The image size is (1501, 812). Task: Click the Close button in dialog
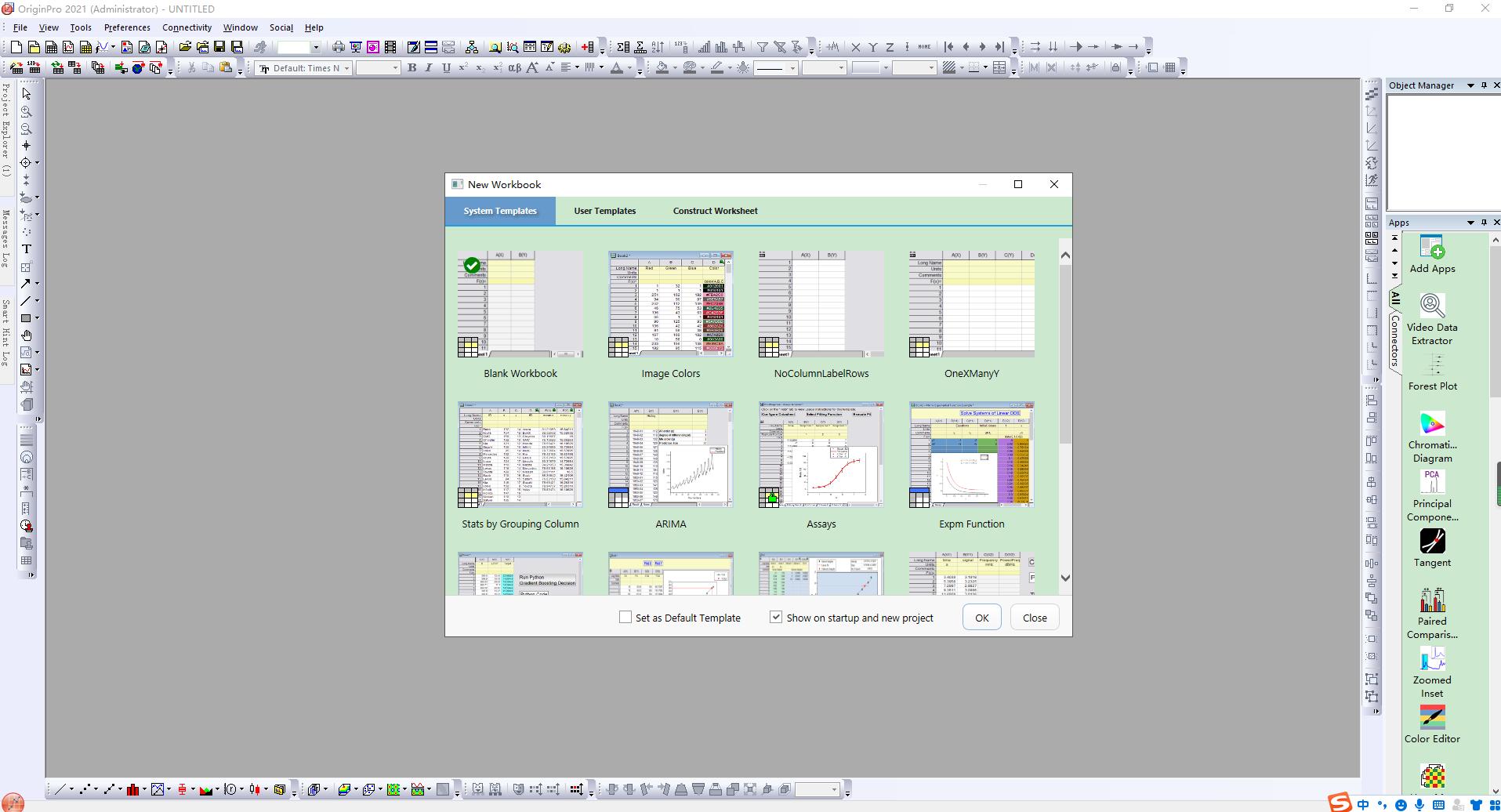pyautogui.click(x=1034, y=618)
